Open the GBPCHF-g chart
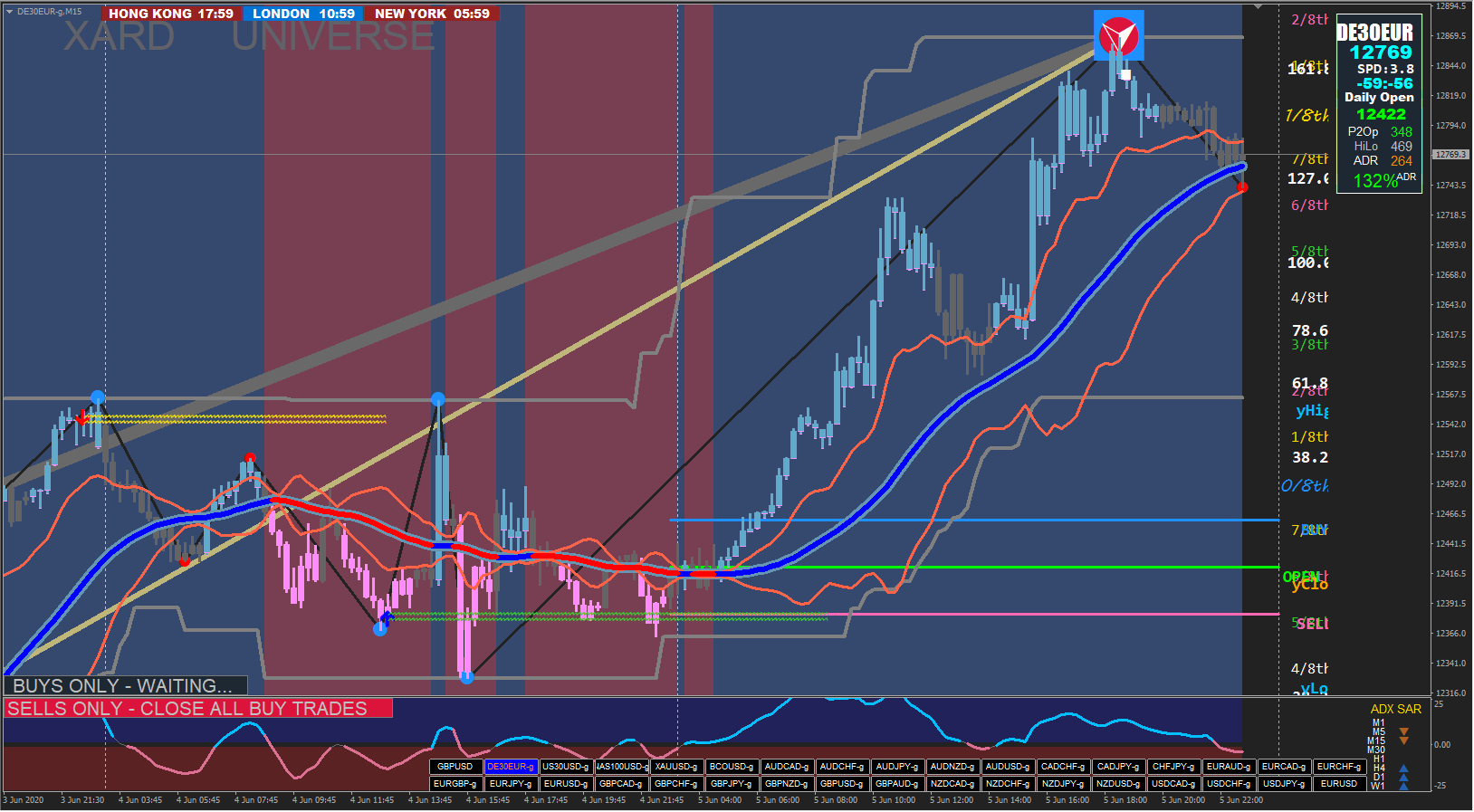The height and width of the screenshot is (812, 1474). coord(676,784)
